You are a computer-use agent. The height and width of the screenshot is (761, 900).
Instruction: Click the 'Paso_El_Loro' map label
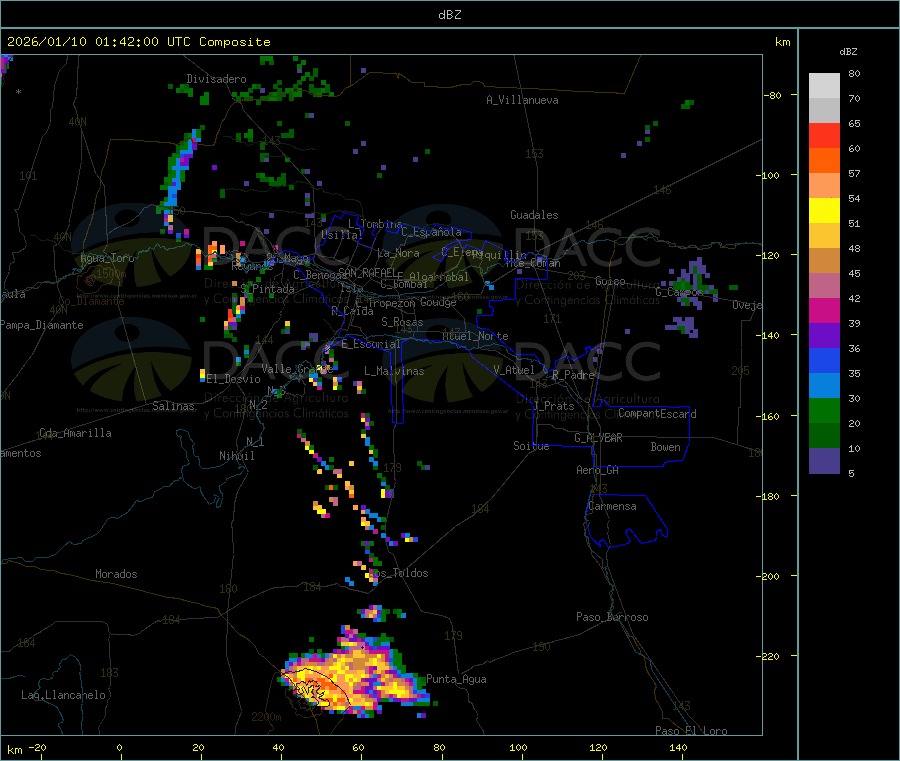point(692,731)
